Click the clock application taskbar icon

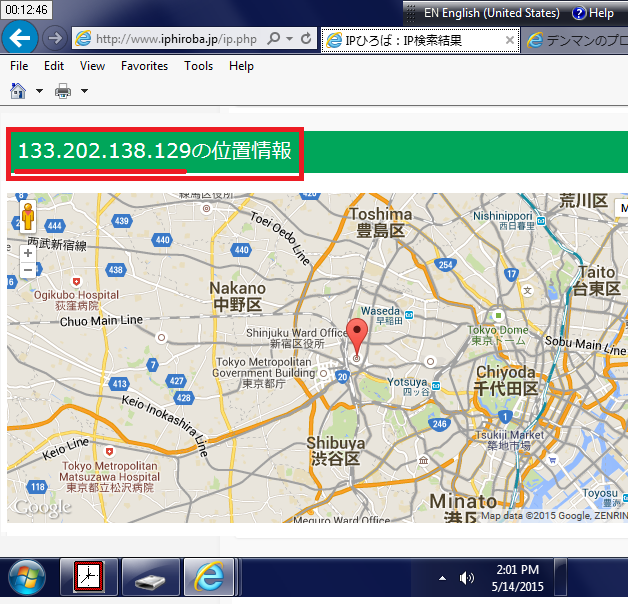tap(89, 577)
